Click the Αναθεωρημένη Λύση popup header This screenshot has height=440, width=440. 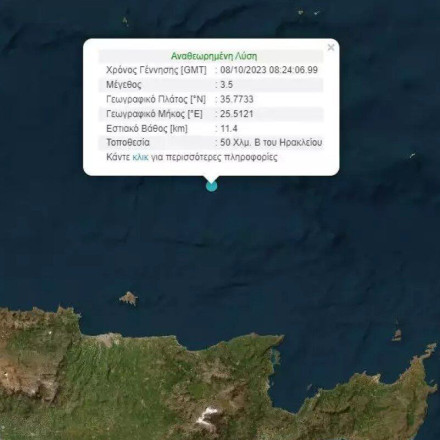[x=214, y=56]
